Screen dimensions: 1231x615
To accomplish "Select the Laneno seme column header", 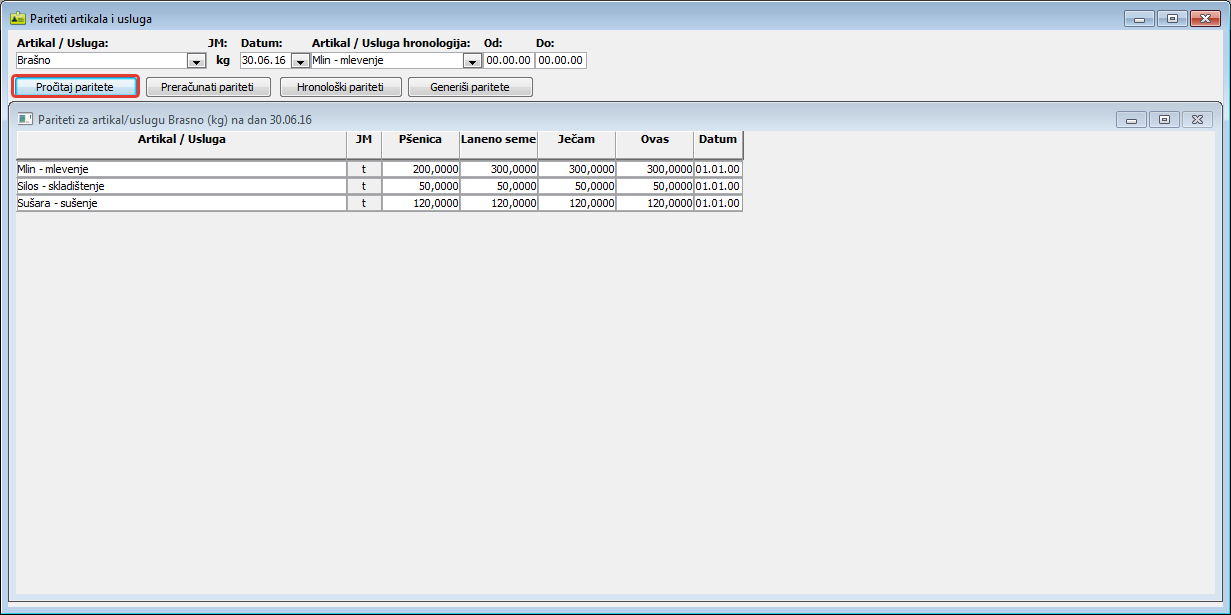I will pyautogui.click(x=498, y=140).
